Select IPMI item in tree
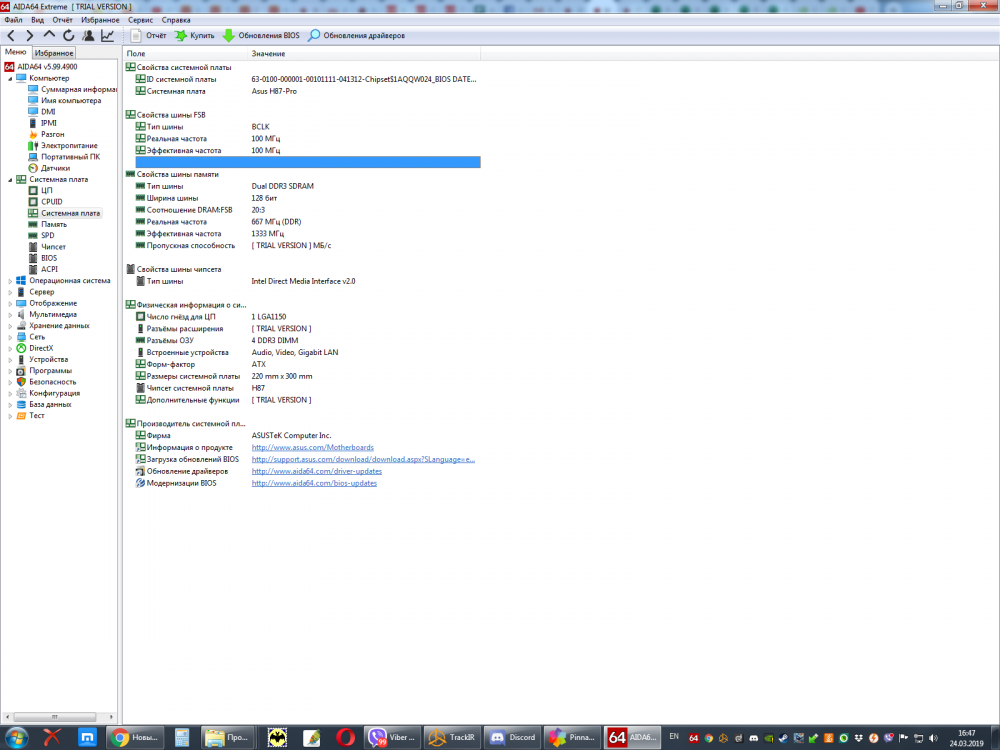 (43, 123)
